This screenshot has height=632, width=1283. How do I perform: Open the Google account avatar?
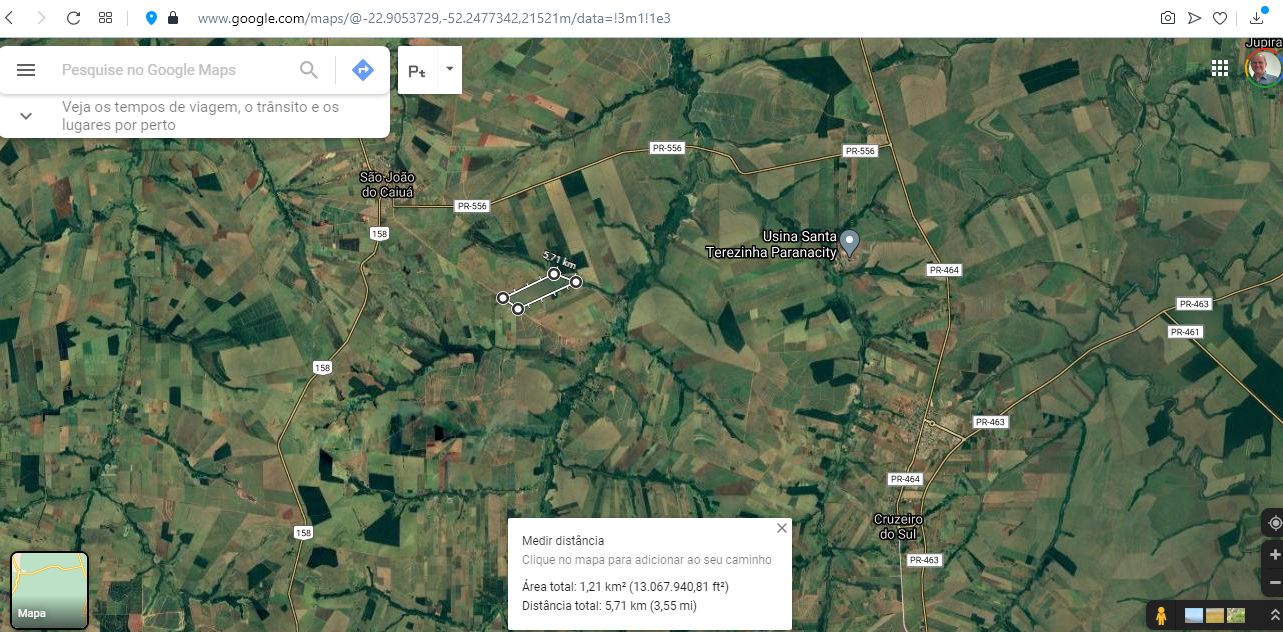click(1264, 68)
